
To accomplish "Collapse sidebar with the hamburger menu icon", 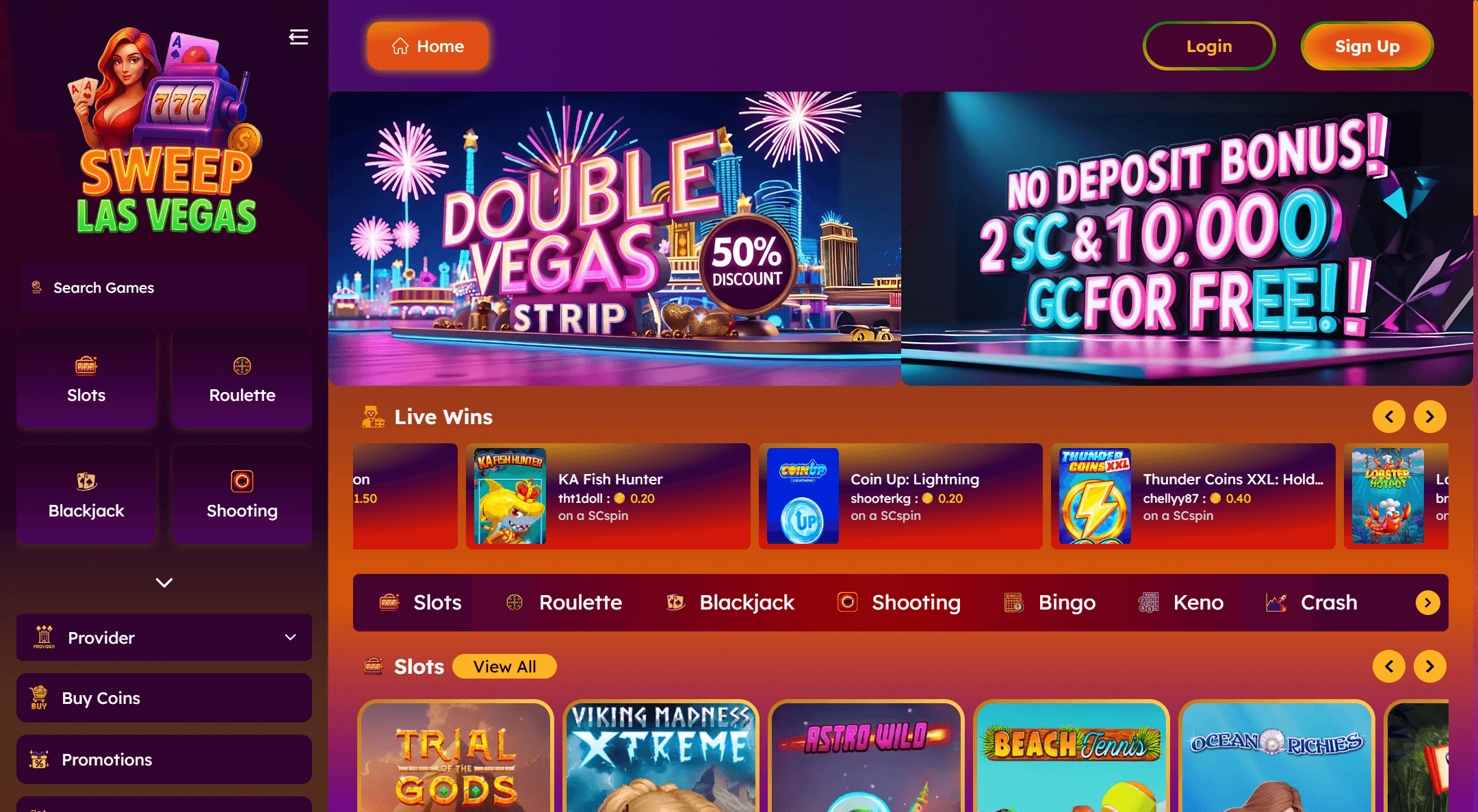I will 298,37.
